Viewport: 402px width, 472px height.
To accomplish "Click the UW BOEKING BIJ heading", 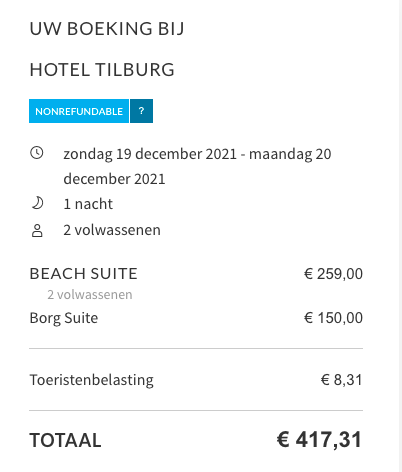I will coord(107,28).
